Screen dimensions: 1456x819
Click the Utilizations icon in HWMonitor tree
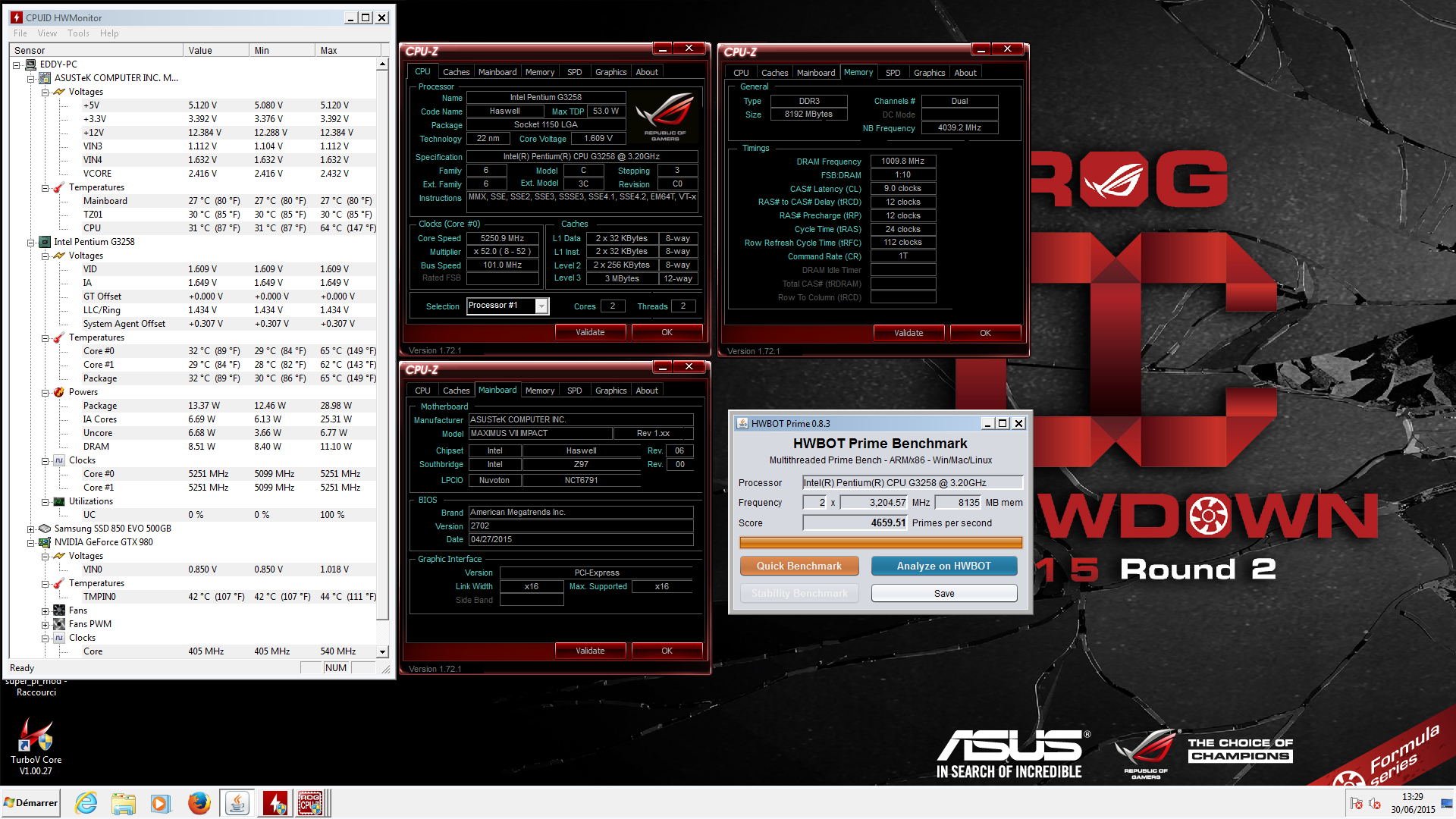[x=59, y=501]
